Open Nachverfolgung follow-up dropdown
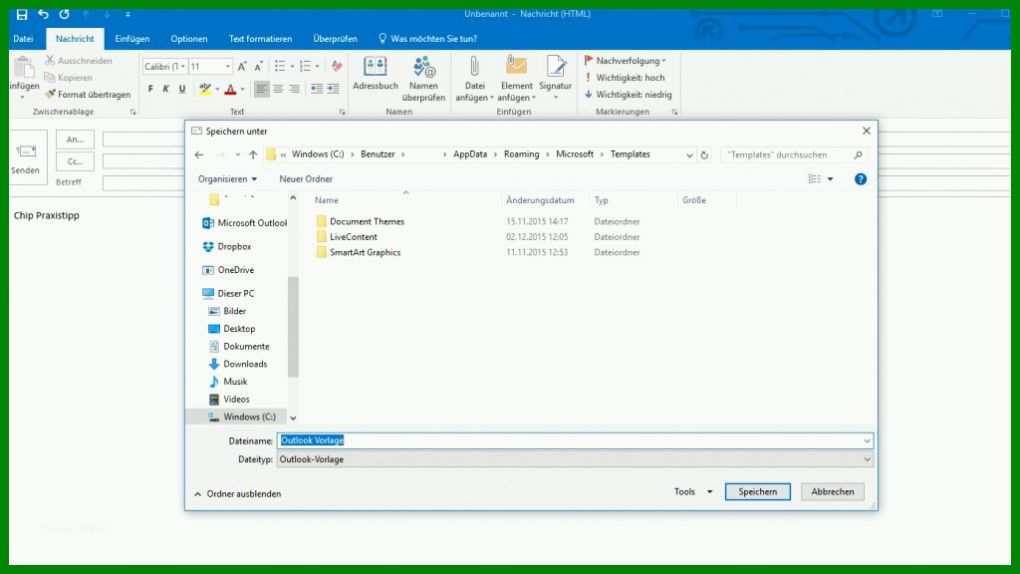The width and height of the screenshot is (1020, 574). (625, 61)
